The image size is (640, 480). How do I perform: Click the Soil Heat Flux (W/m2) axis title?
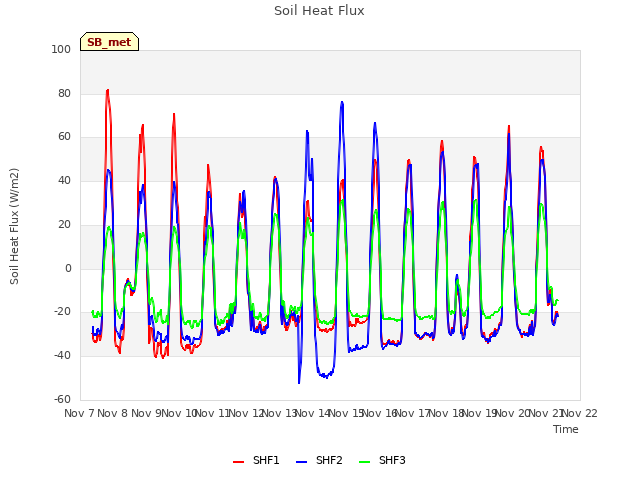pyautogui.click(x=14, y=226)
